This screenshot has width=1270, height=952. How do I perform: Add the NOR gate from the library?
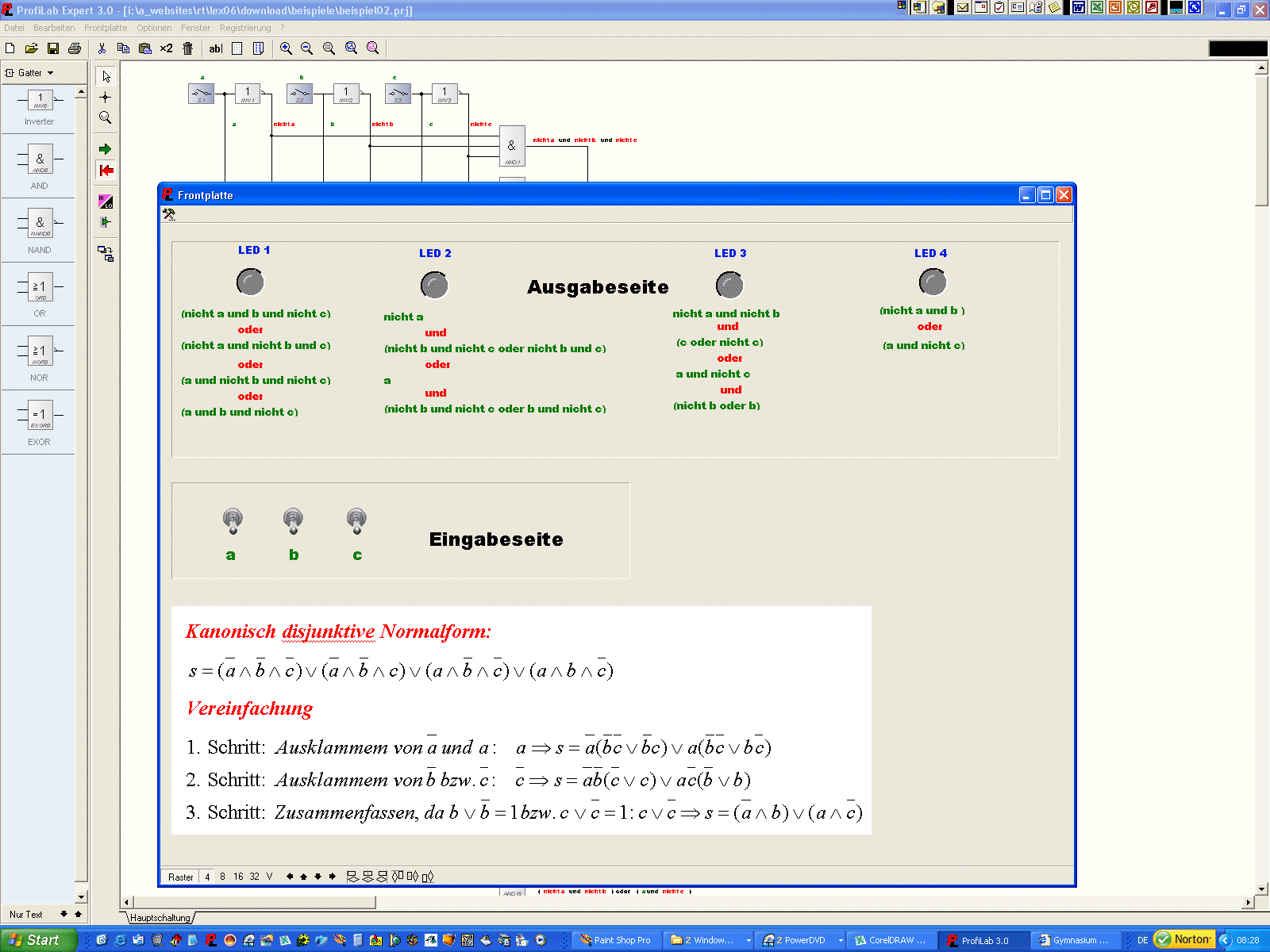click(39, 359)
